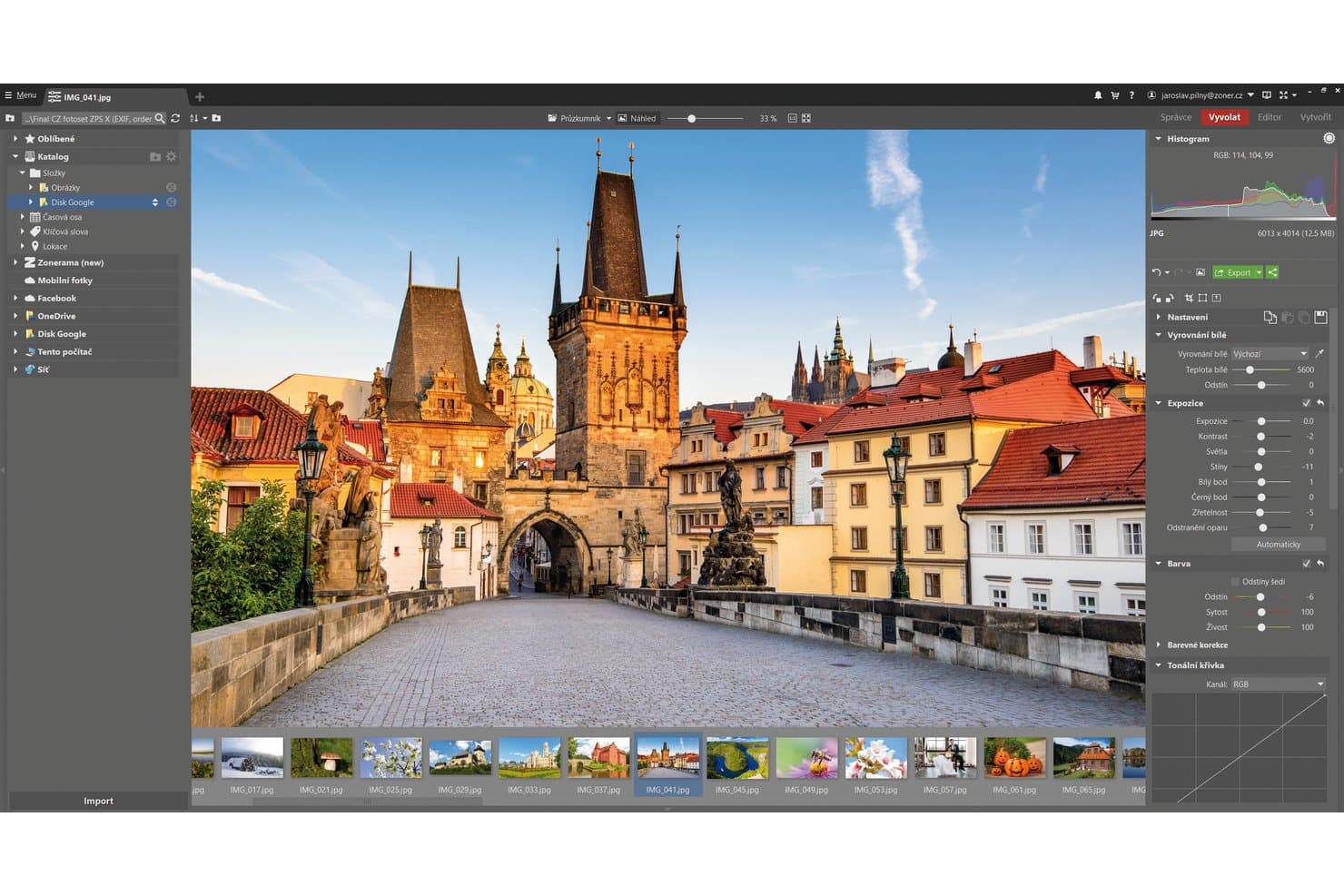Rotate the photo left using the rotate icon
The image size is (1344, 896).
point(1157,298)
